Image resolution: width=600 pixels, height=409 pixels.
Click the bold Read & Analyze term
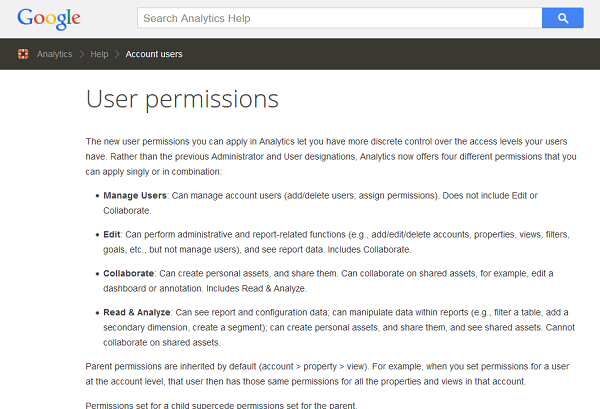[137, 313]
